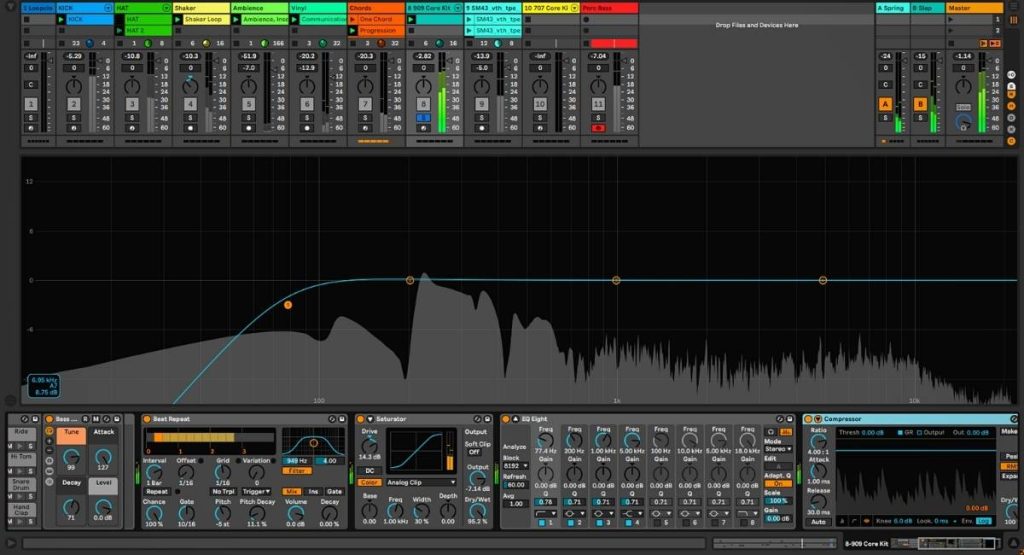The height and width of the screenshot is (555, 1024).
Task: Select Beat Repeat Ins mode
Action: click(313, 492)
